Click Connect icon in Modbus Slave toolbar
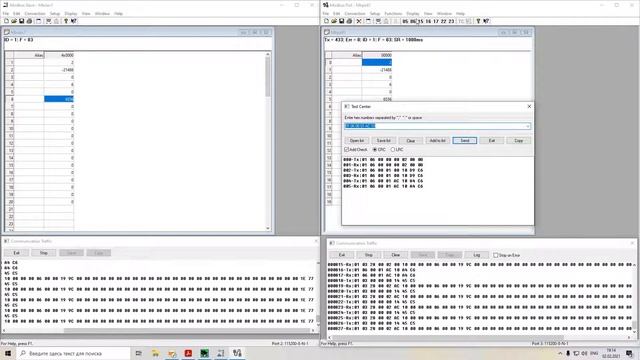The height and width of the screenshot is (360, 640). tap(49, 21)
